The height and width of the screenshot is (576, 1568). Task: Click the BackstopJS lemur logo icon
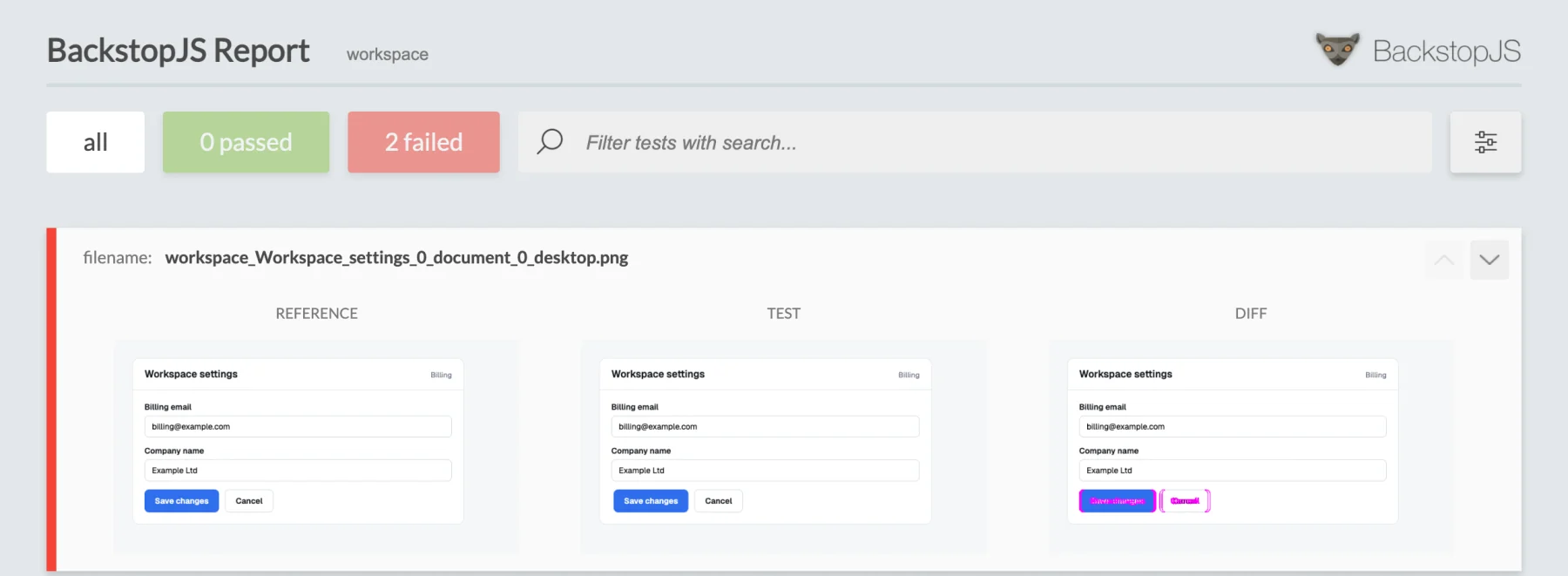(x=1337, y=50)
